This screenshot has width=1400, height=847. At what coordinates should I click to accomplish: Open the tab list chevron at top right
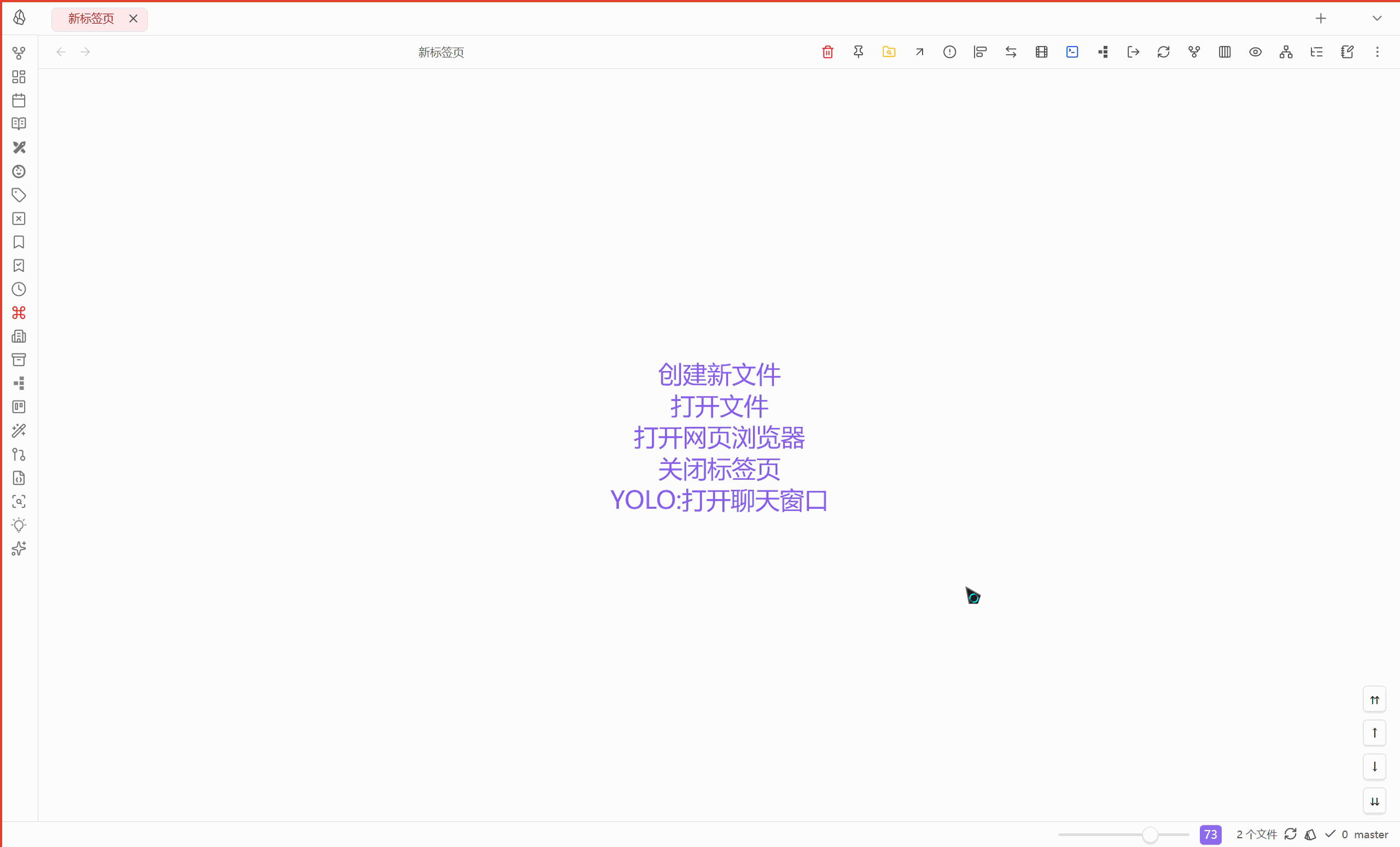[x=1377, y=18]
